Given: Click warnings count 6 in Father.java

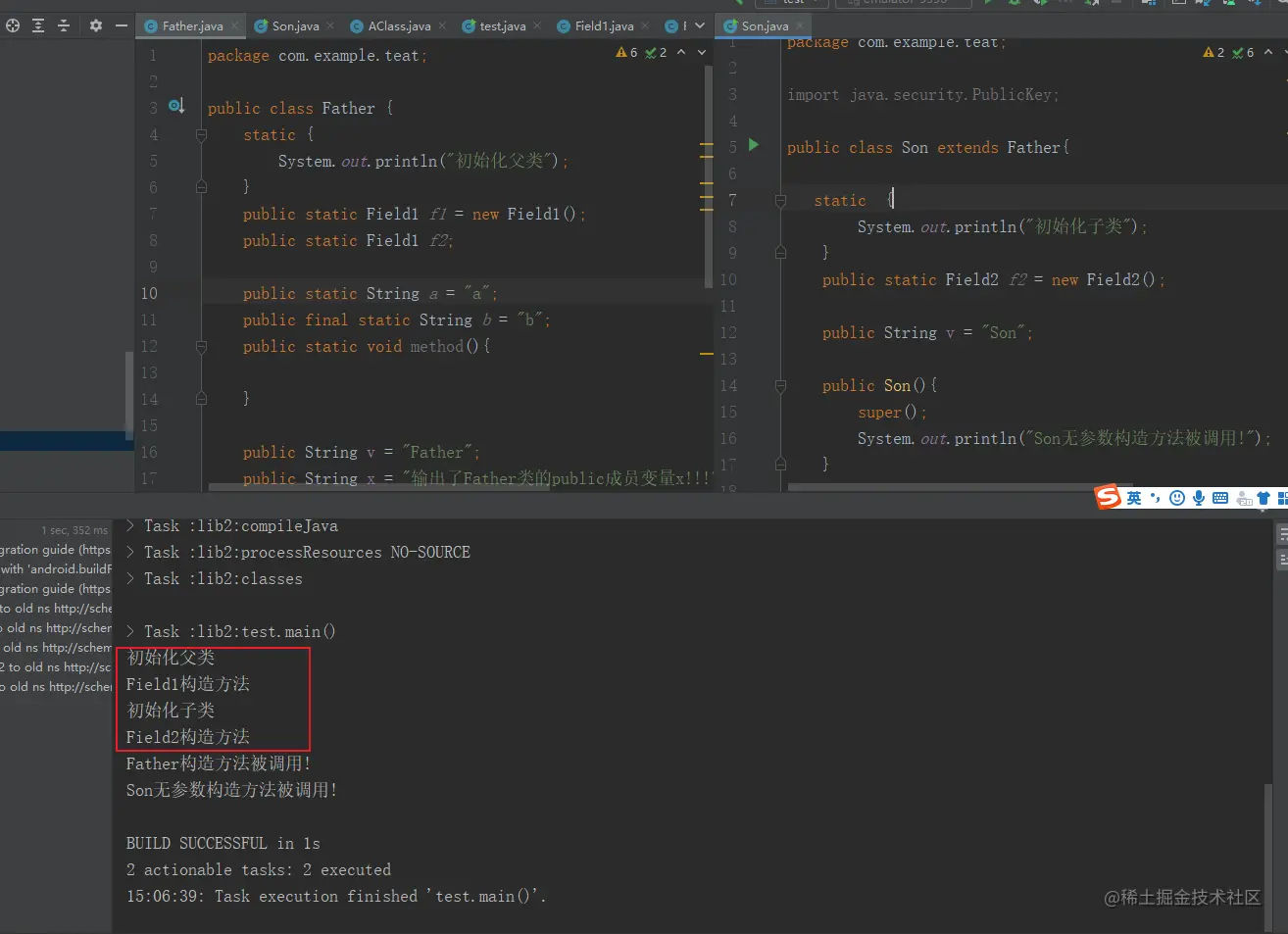Looking at the screenshot, I should click(627, 52).
